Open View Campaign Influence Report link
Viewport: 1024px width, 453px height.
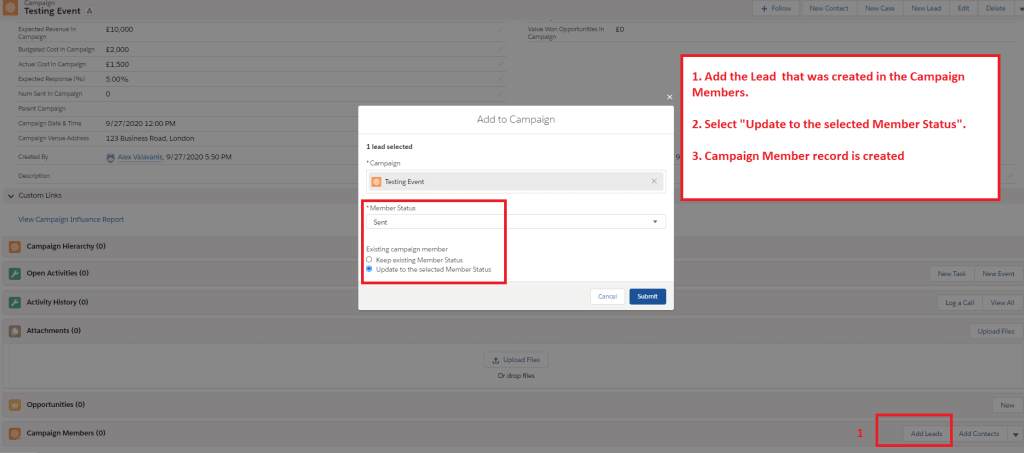(71, 219)
